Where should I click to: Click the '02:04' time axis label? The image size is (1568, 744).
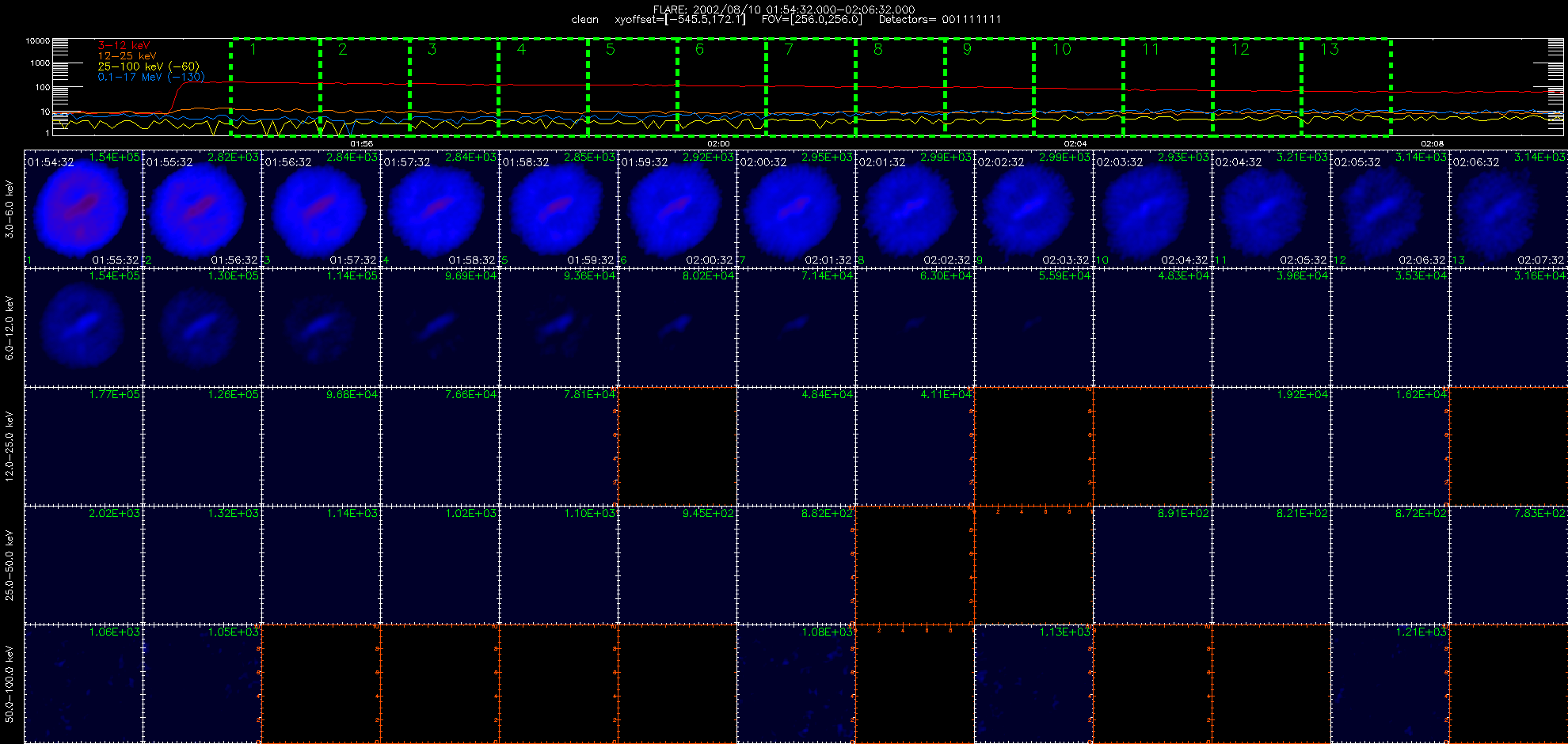pyautogui.click(x=1075, y=144)
